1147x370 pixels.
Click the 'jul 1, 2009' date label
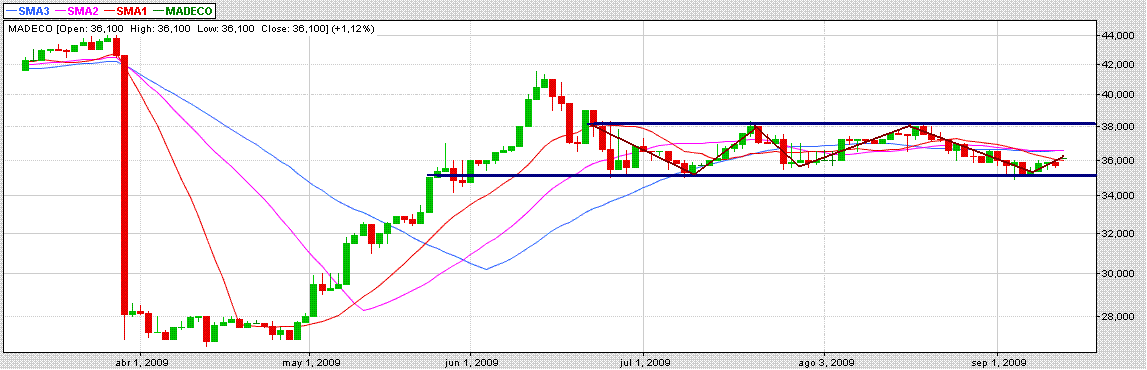click(x=644, y=362)
